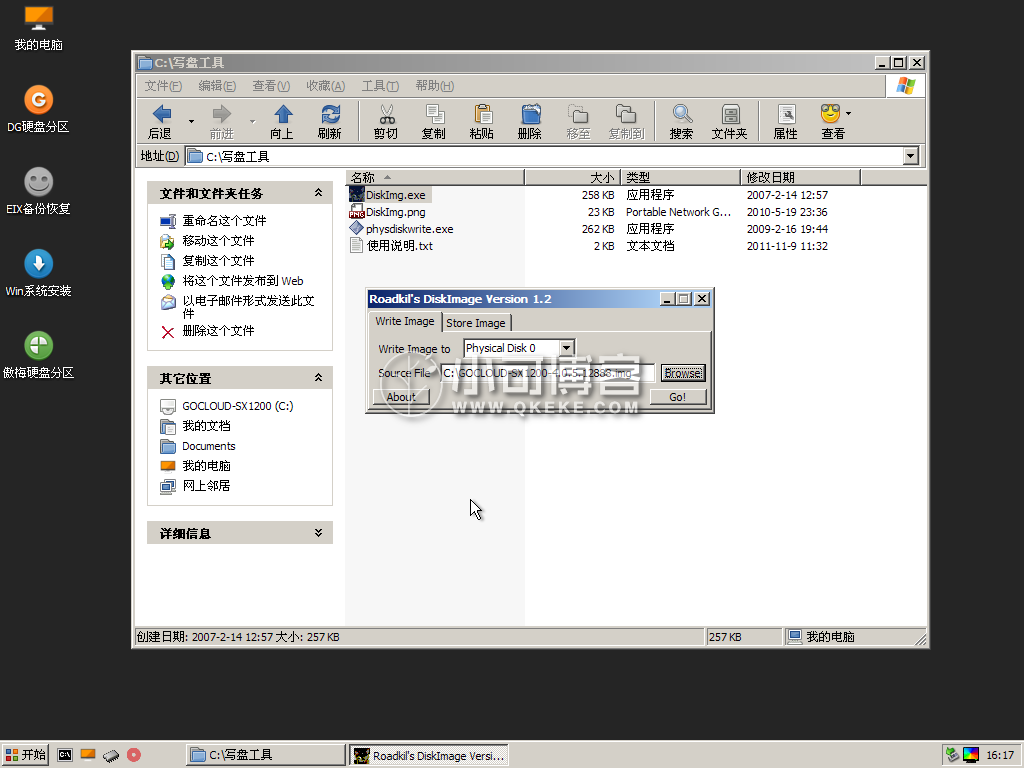Open the 查看(V) menu

point(271,86)
